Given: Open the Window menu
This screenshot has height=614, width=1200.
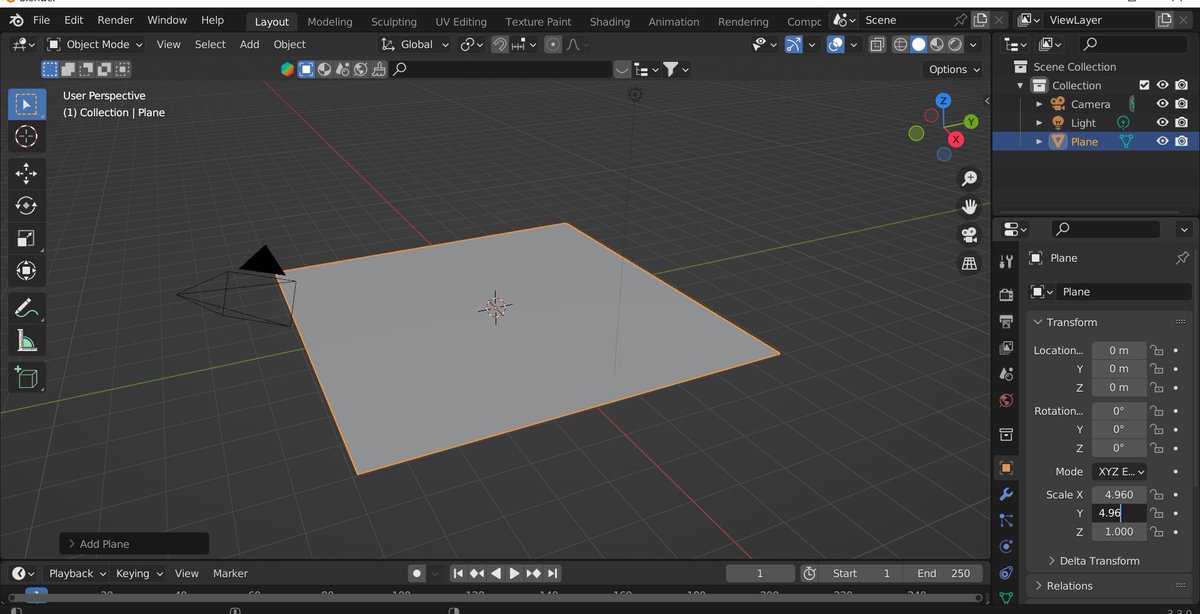Looking at the screenshot, I should pyautogui.click(x=167, y=20).
